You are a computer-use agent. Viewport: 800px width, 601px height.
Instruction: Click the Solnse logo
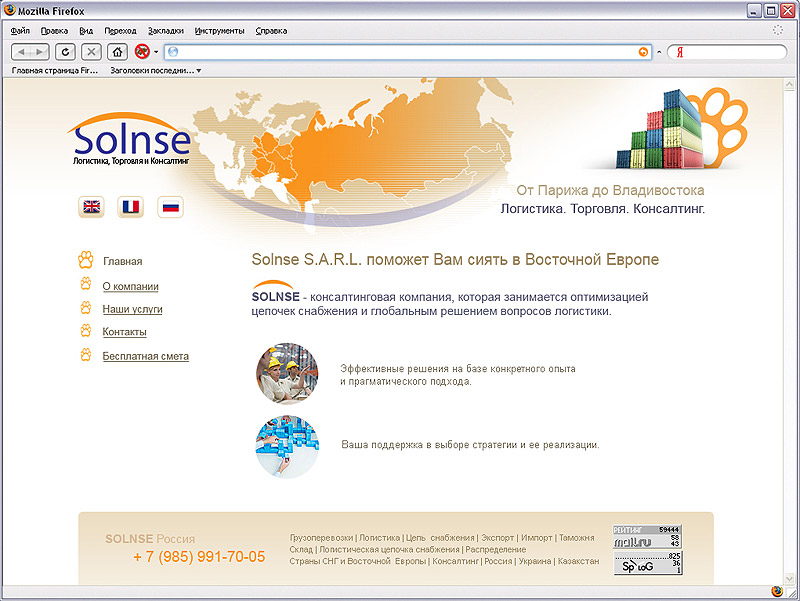[x=129, y=138]
